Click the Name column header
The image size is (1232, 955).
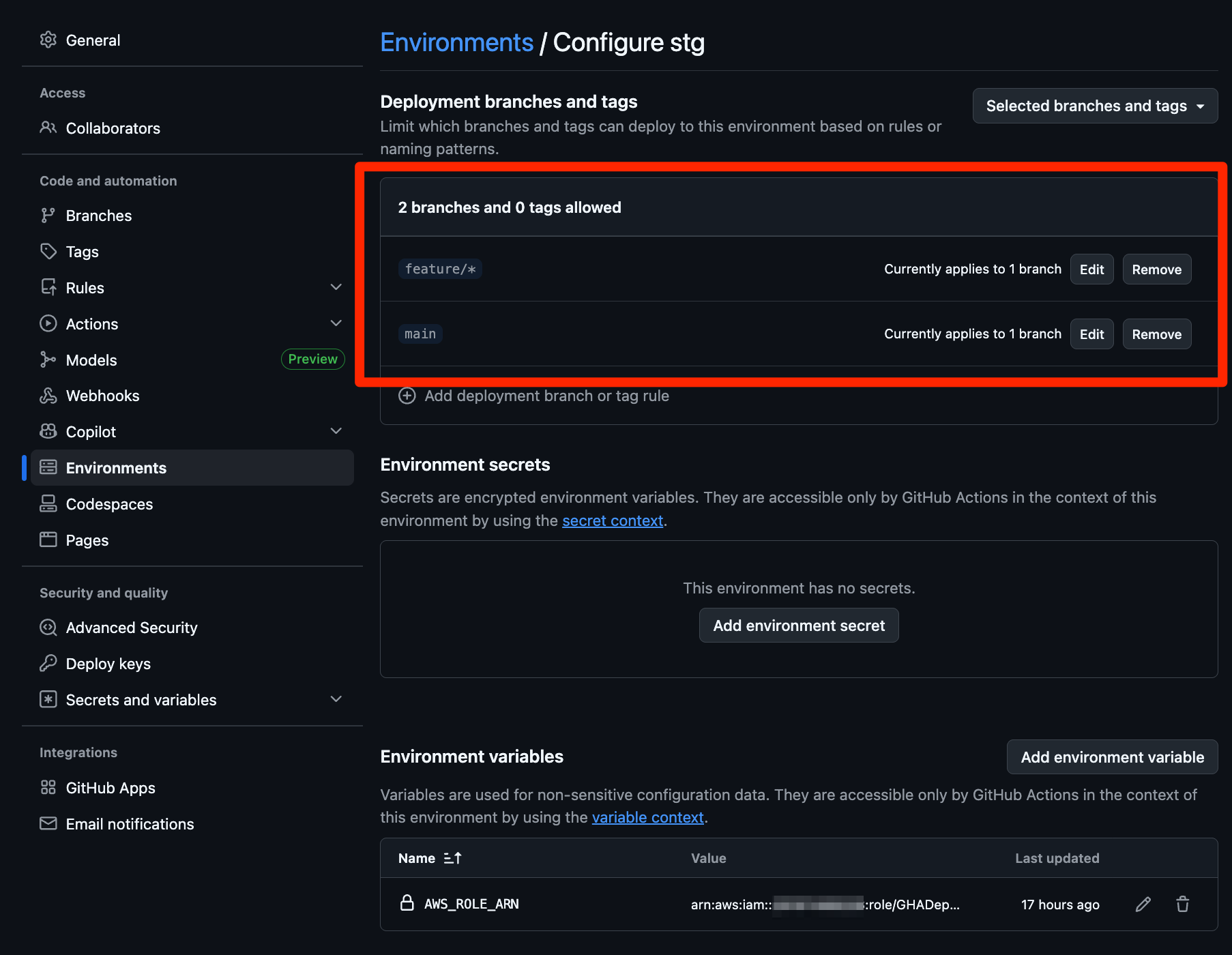(x=417, y=858)
